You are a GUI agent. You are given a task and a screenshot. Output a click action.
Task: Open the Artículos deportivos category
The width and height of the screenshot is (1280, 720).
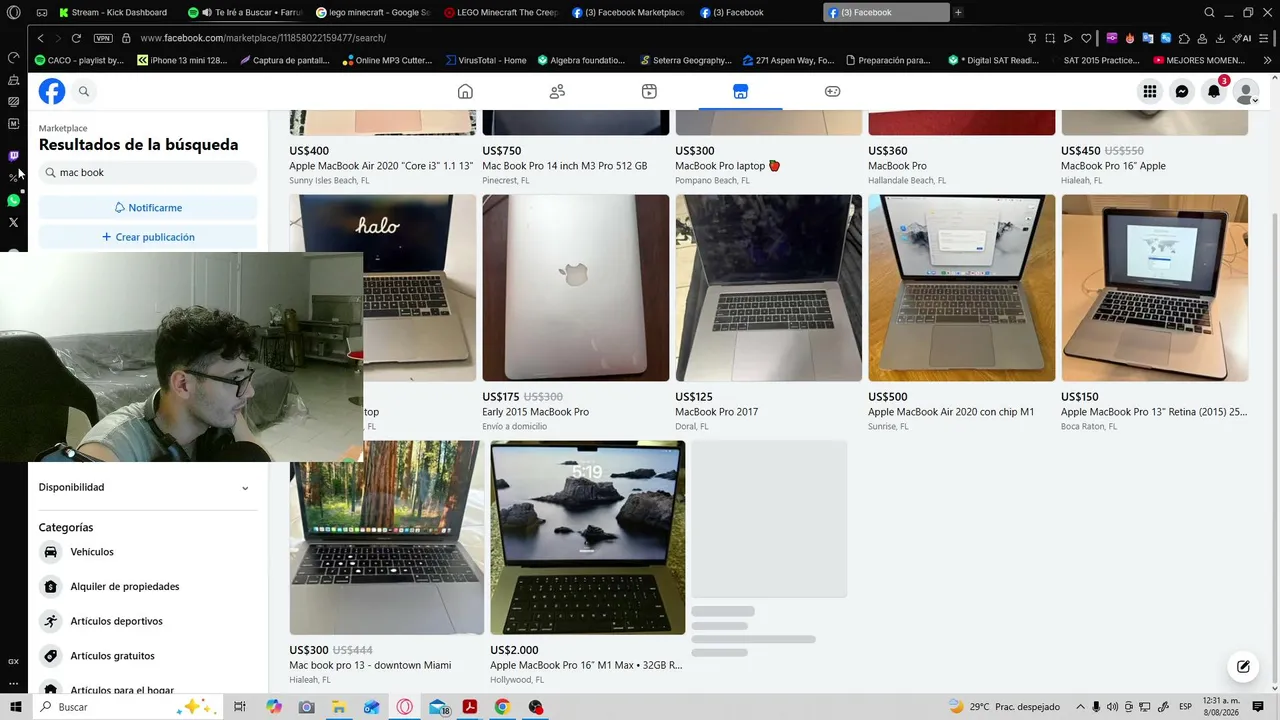[148, 621]
